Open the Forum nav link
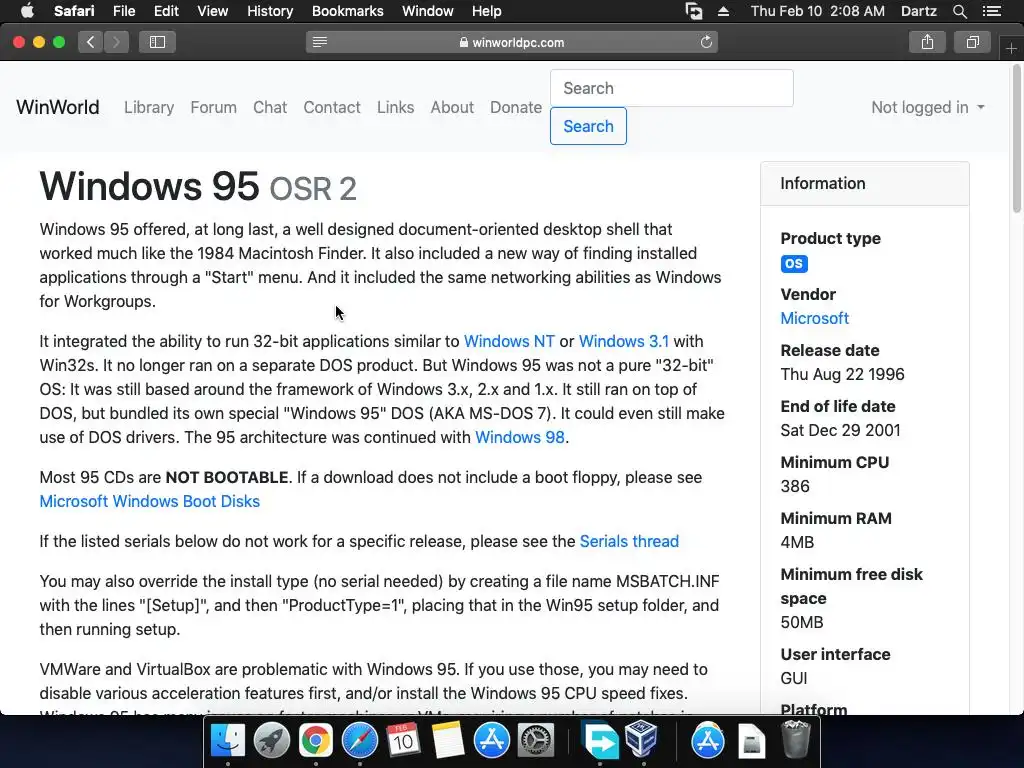The height and width of the screenshot is (768, 1024). pyautogui.click(x=214, y=108)
